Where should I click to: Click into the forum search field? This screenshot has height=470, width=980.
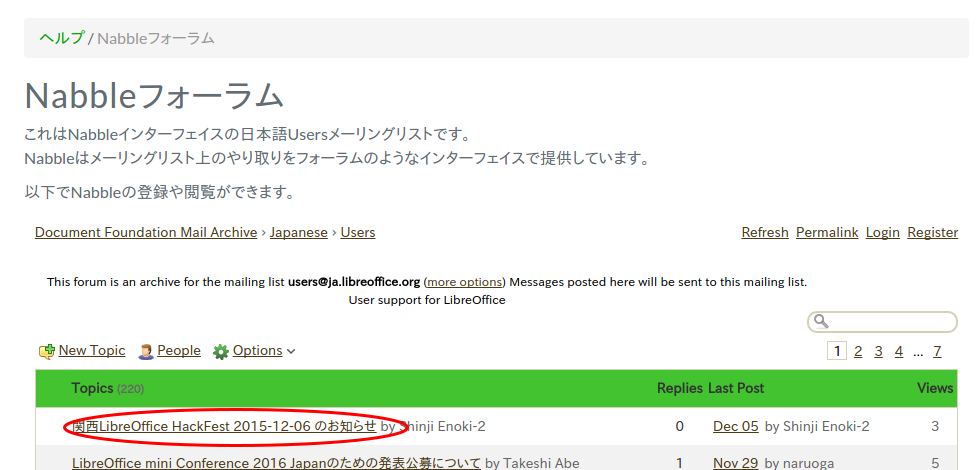pyautogui.click(x=882, y=322)
